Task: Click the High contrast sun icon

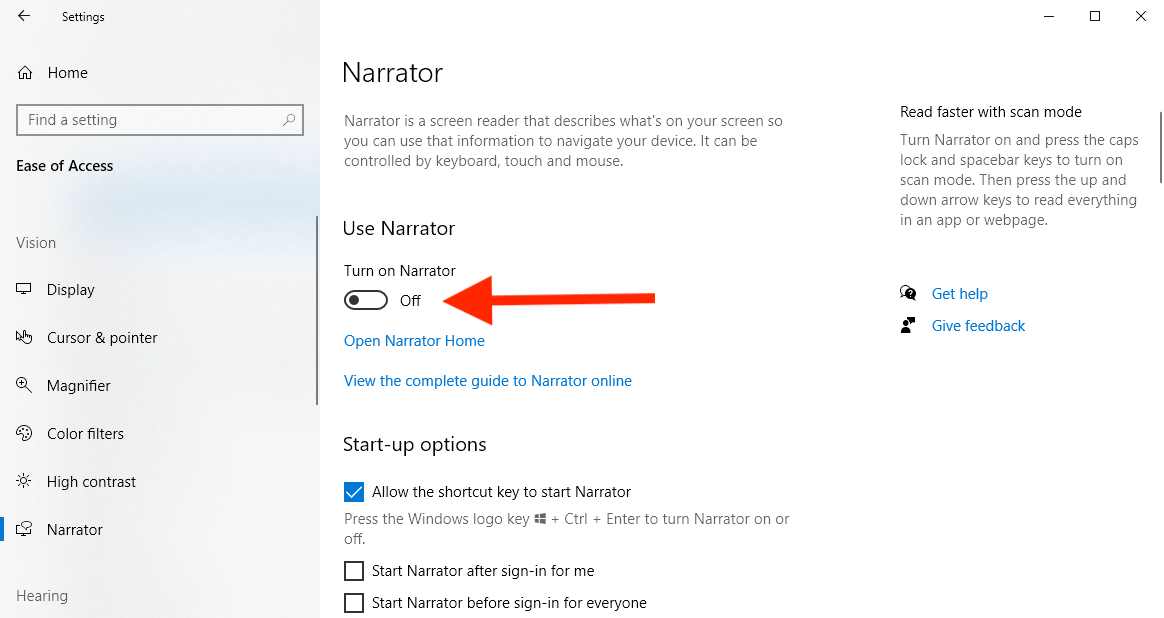Action: (x=24, y=481)
